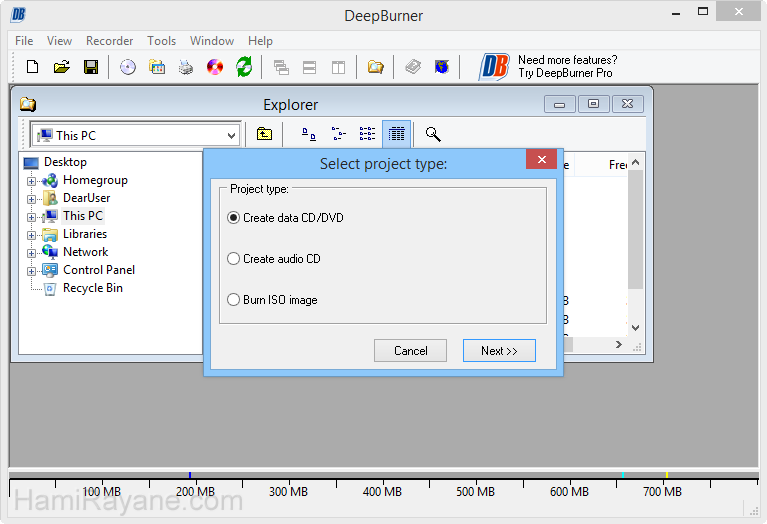Click the colorful CD icon

pyautogui.click(x=215, y=67)
